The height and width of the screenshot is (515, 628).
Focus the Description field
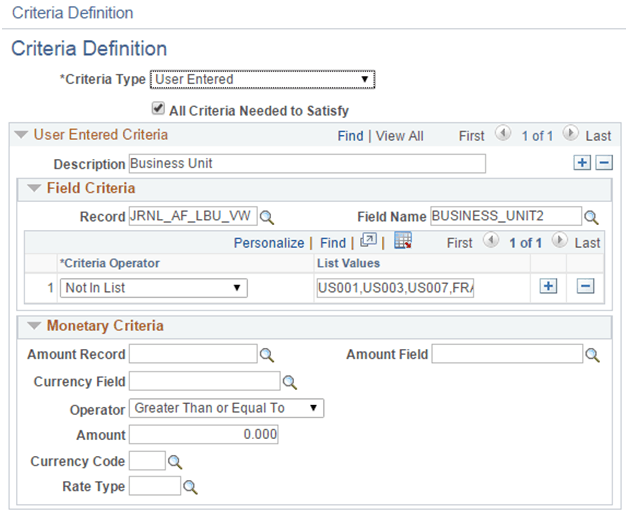307,164
